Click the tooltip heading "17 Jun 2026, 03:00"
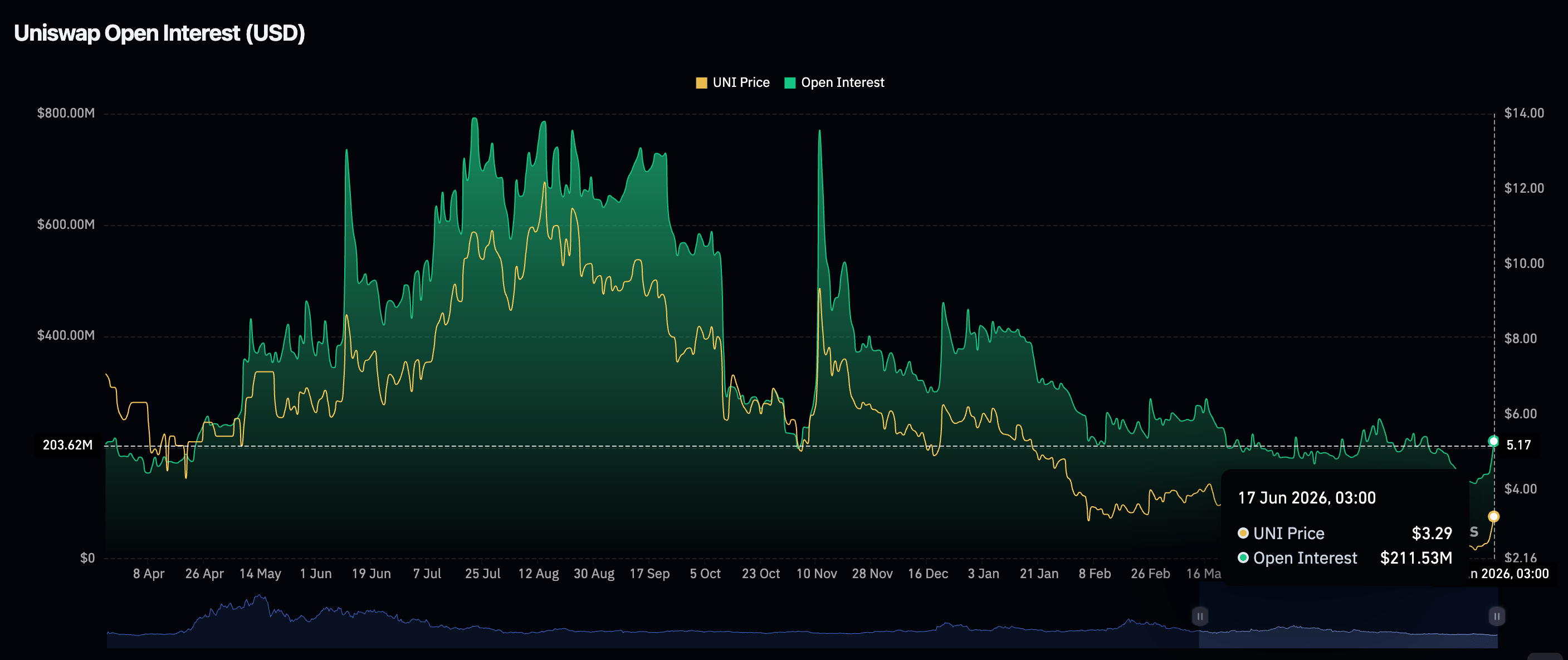 coord(1307,498)
